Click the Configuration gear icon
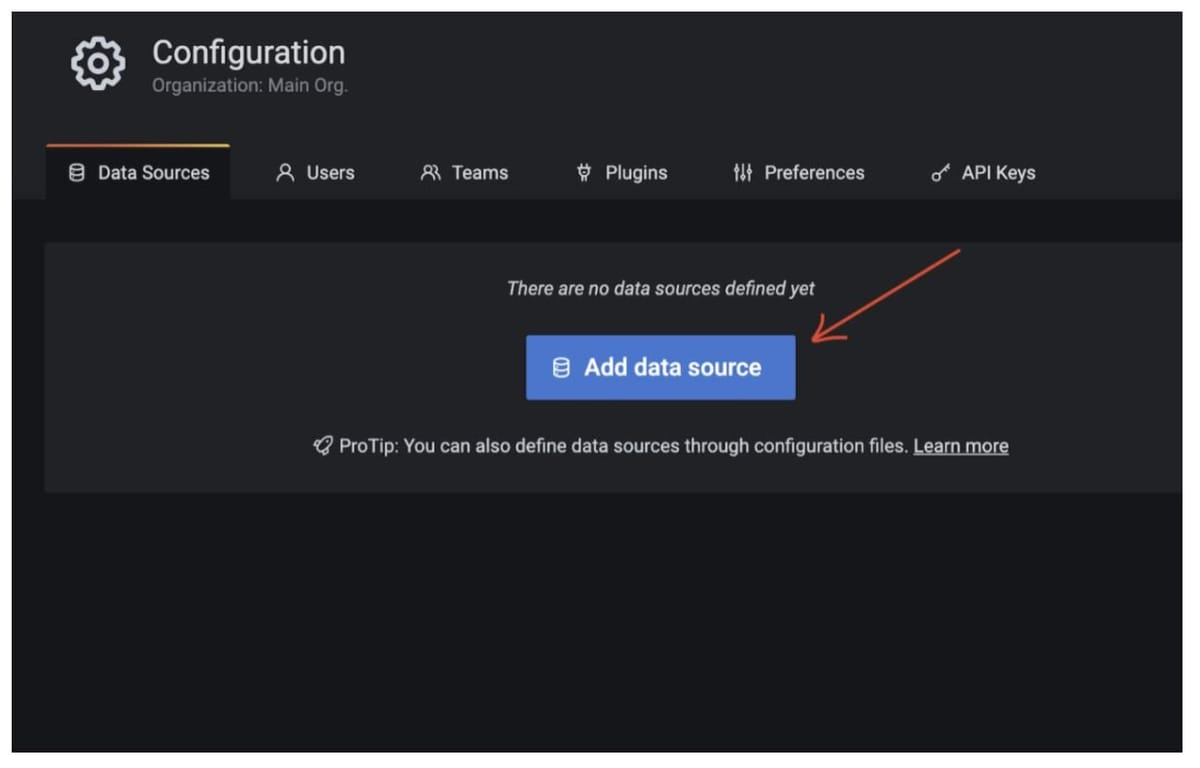 (x=96, y=62)
